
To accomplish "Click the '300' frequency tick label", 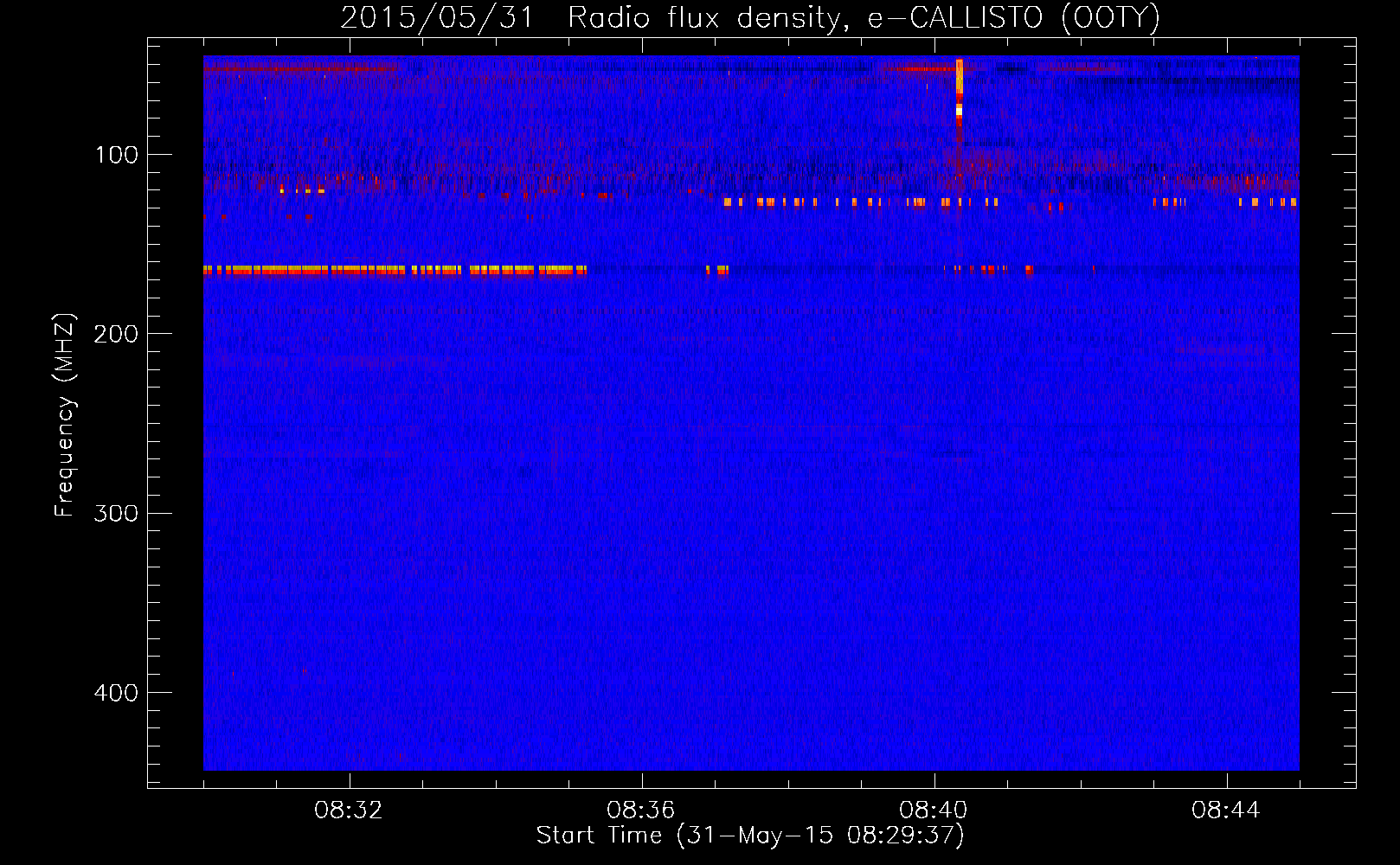I will point(116,514).
